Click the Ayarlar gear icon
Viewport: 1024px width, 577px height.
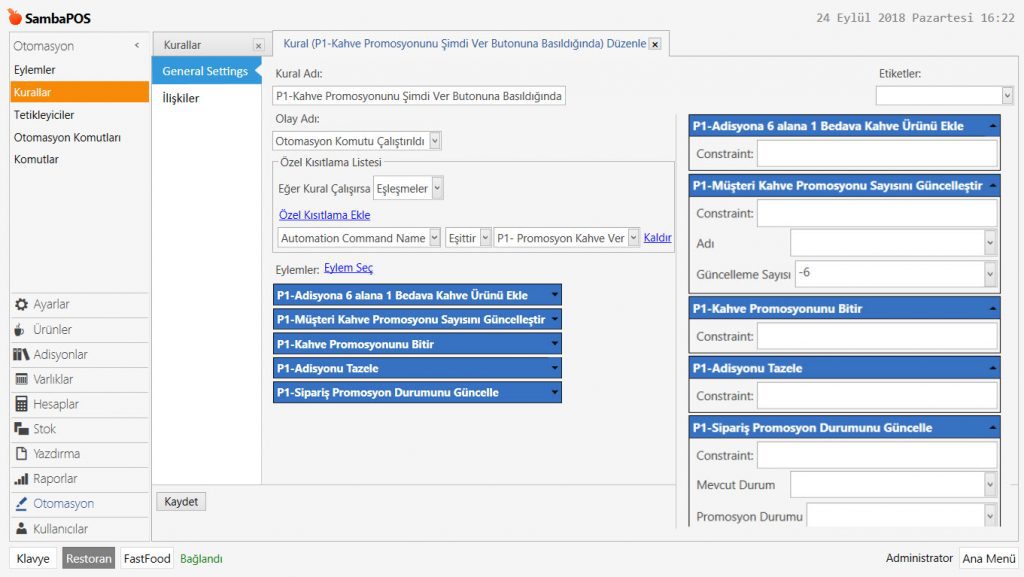(21, 305)
